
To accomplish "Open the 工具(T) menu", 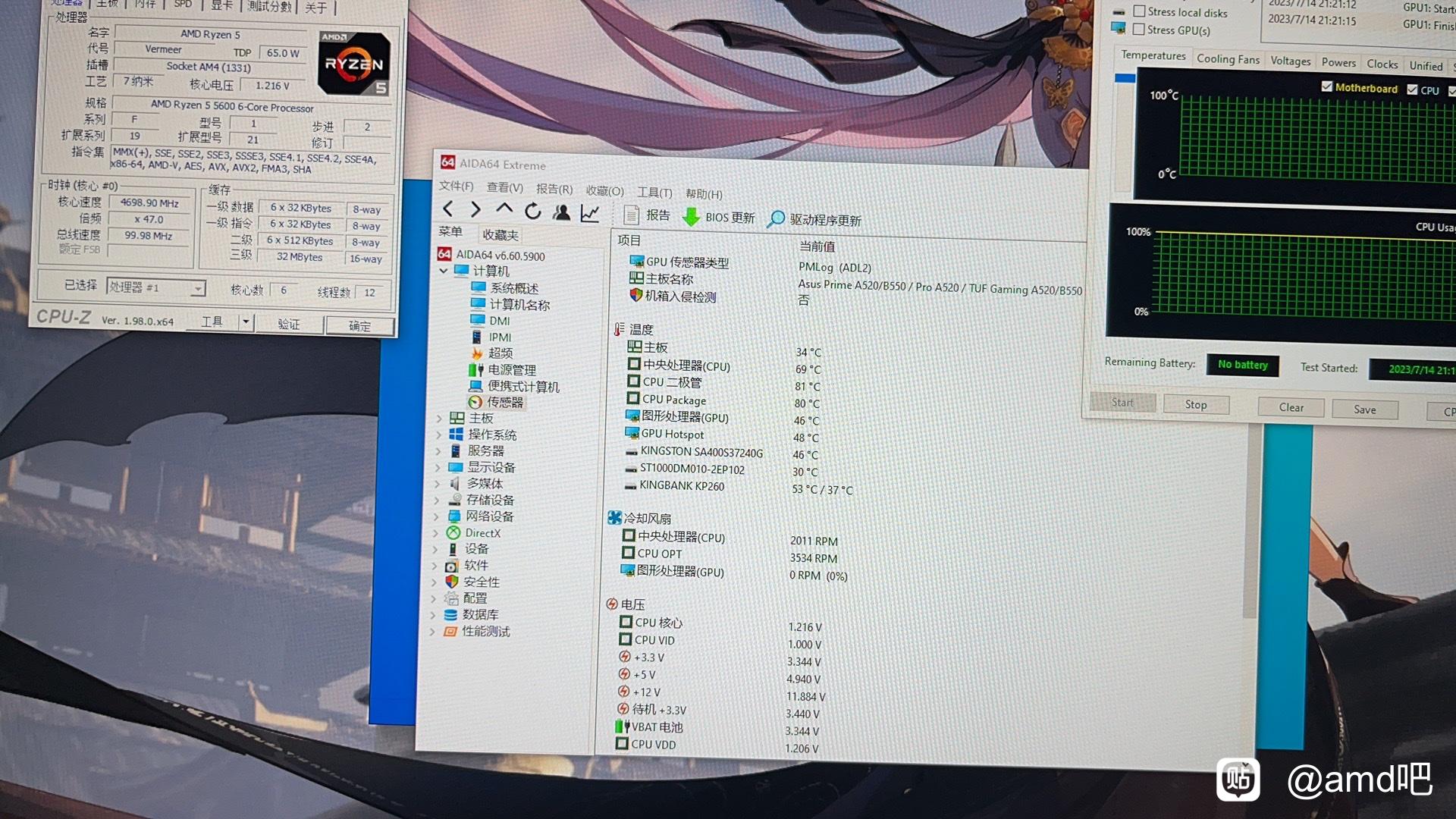I will [654, 193].
